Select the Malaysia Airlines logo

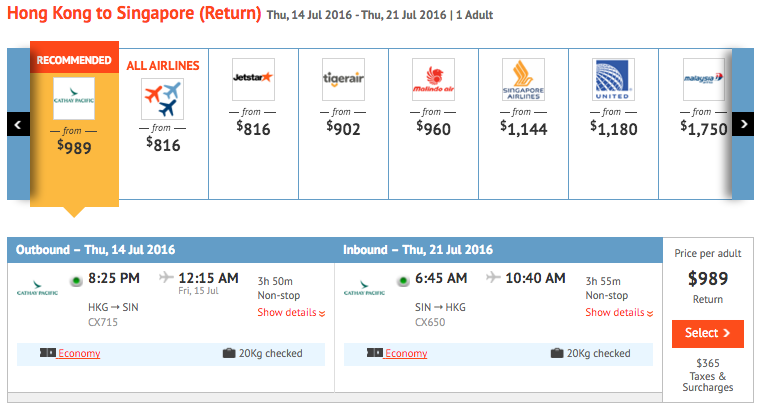pyautogui.click(x=703, y=79)
